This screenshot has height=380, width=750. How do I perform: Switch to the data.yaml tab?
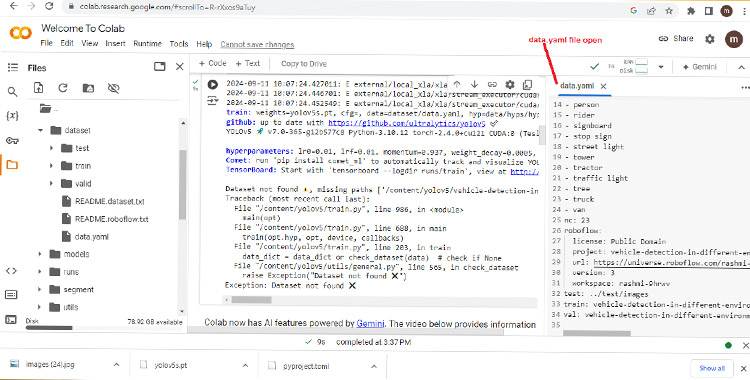(577, 86)
